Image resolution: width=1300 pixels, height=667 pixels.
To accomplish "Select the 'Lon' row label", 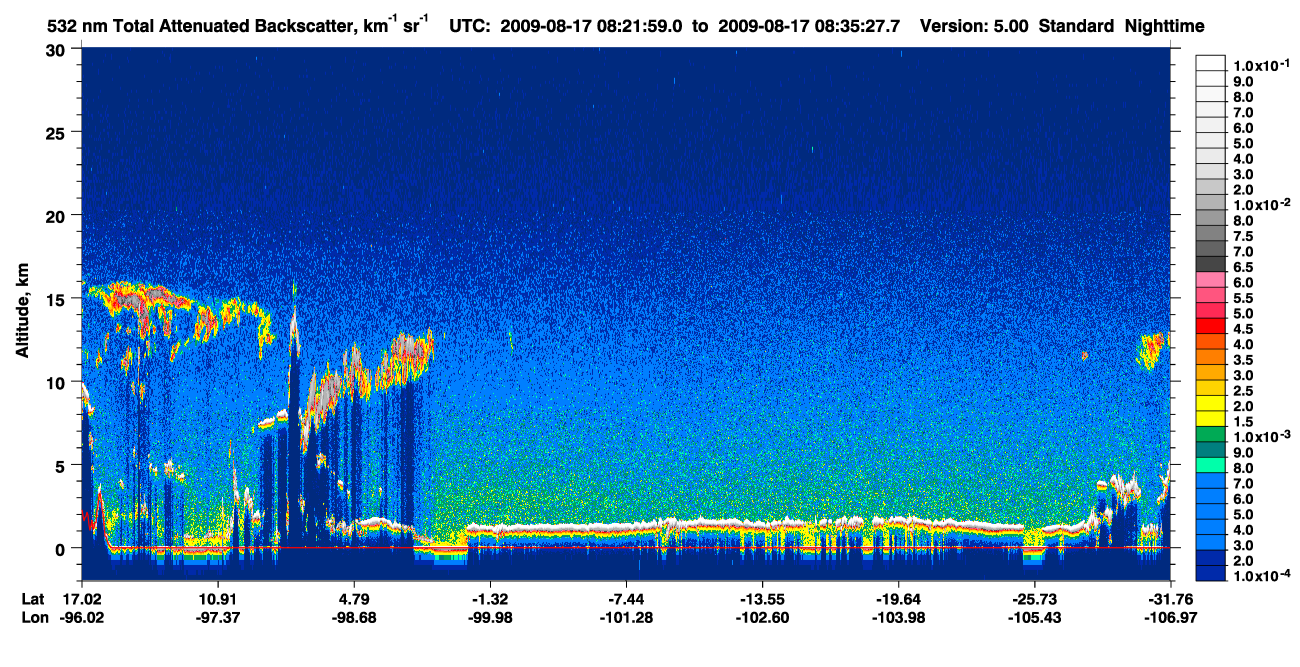I will click(34, 618).
